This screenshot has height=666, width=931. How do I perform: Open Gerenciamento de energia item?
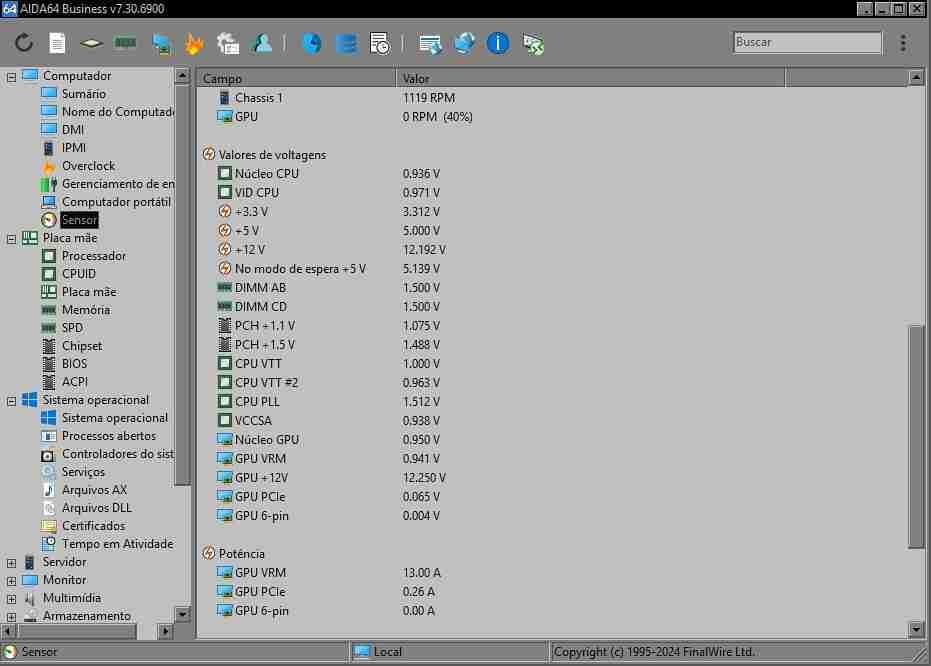[x=118, y=184]
